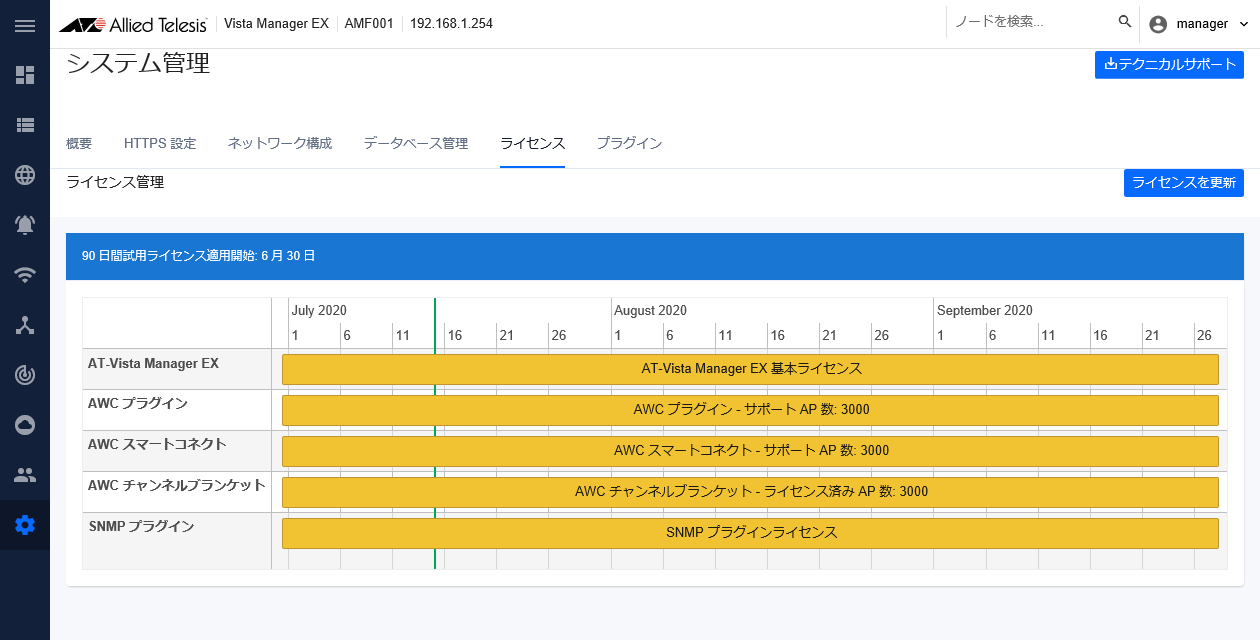Switch to the プラグイン tab
1260x640 pixels.
tap(629, 144)
